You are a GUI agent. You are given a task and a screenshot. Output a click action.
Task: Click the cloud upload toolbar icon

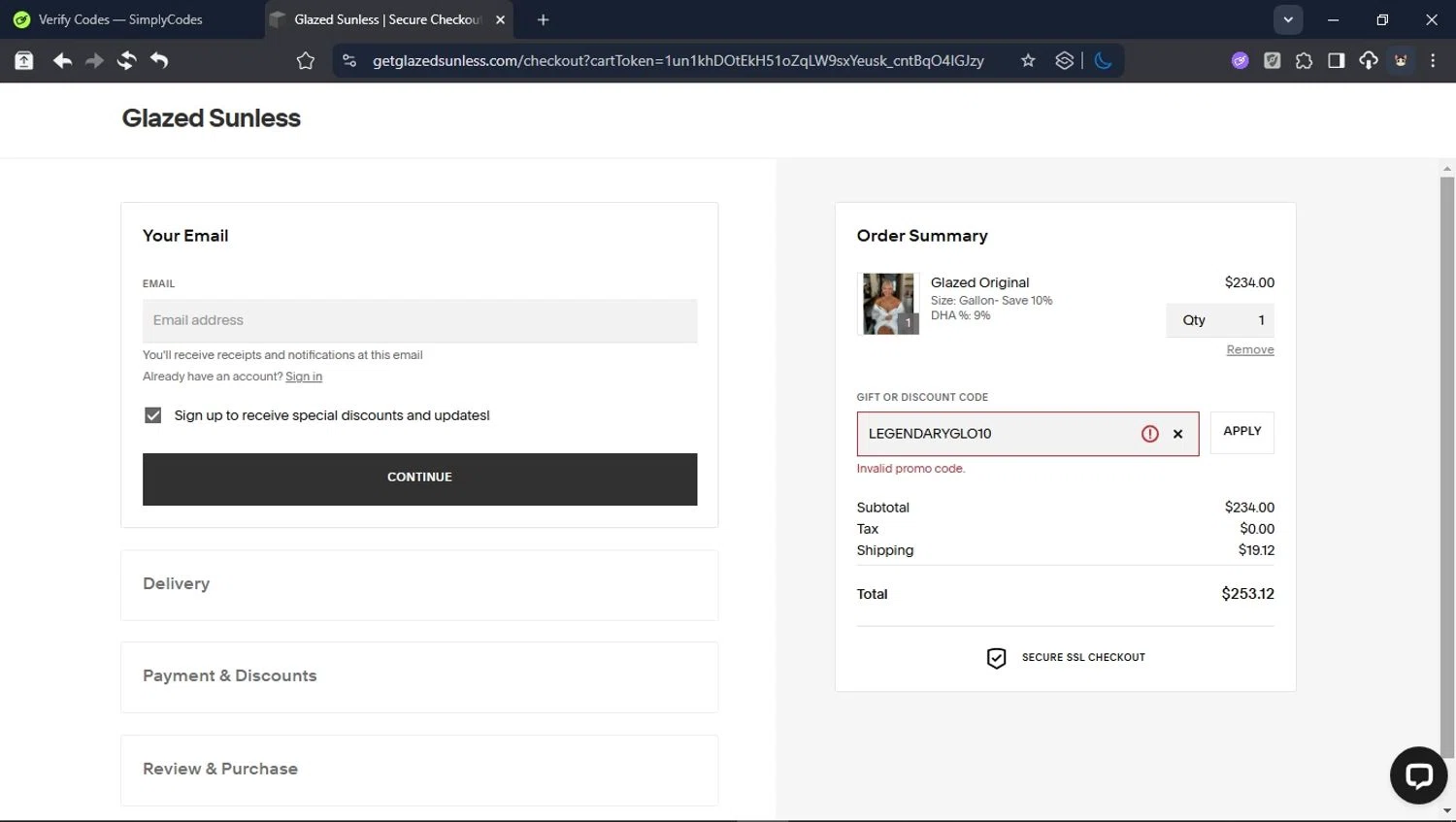(x=1368, y=61)
